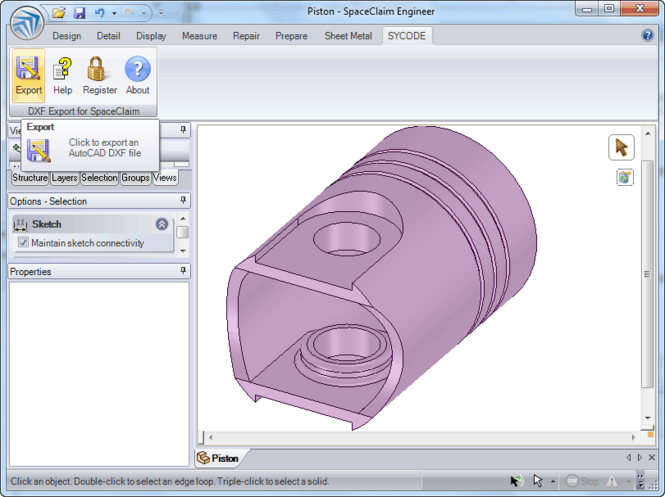The width and height of the screenshot is (665, 497).
Task: Click the Register padlock icon
Action: point(100,75)
